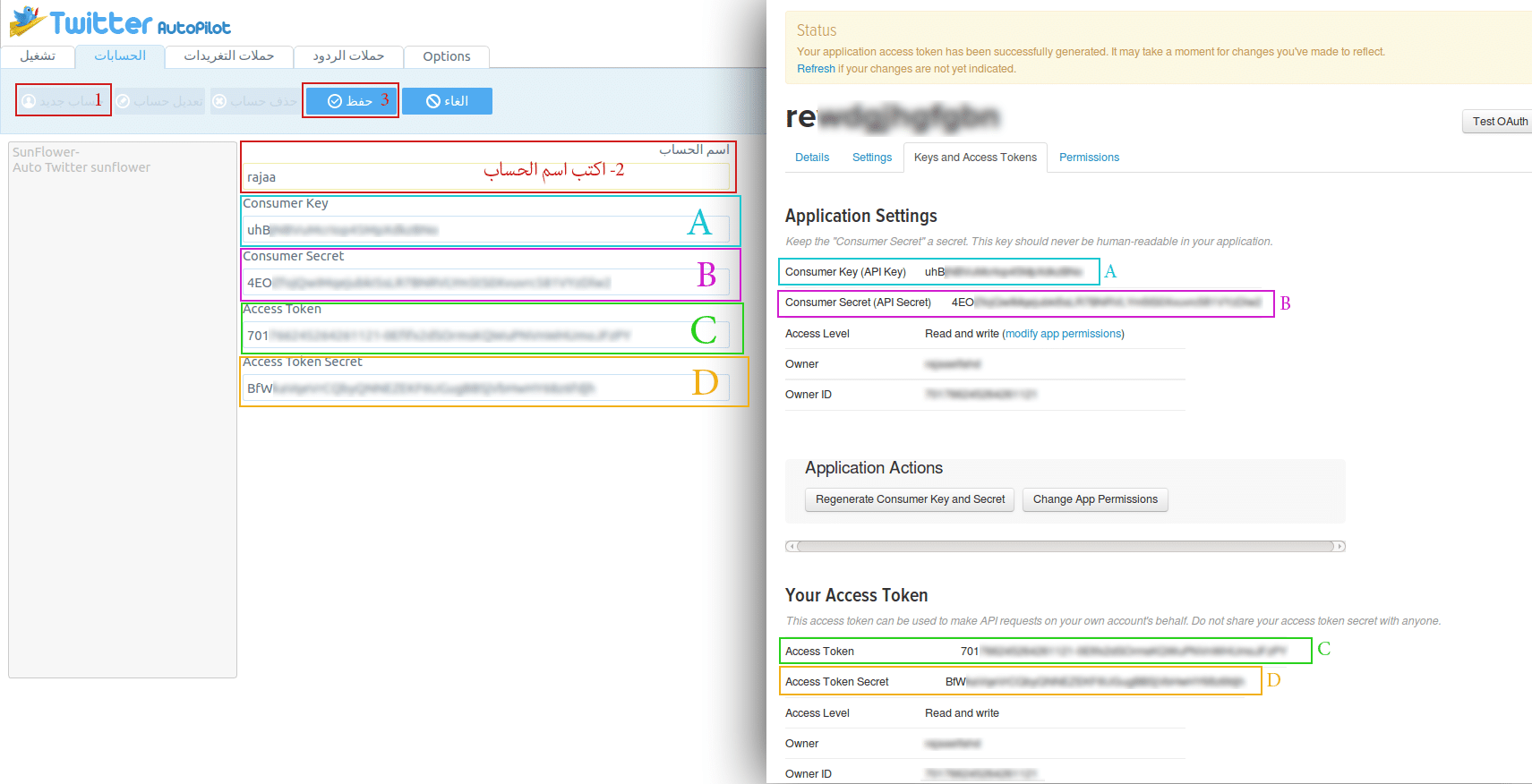Select Auto Twitter sunflower in the accounts list
Image resolution: width=1532 pixels, height=784 pixels.
81,167
